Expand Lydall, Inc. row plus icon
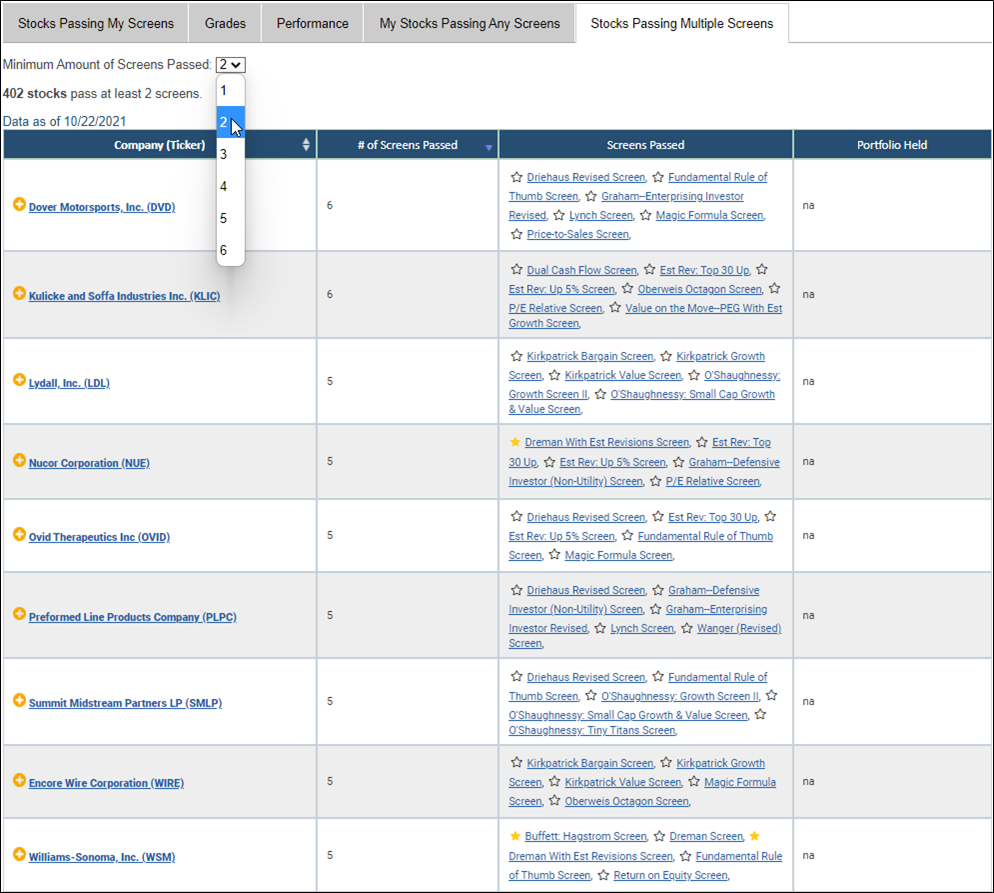The width and height of the screenshot is (994, 893). pos(20,380)
